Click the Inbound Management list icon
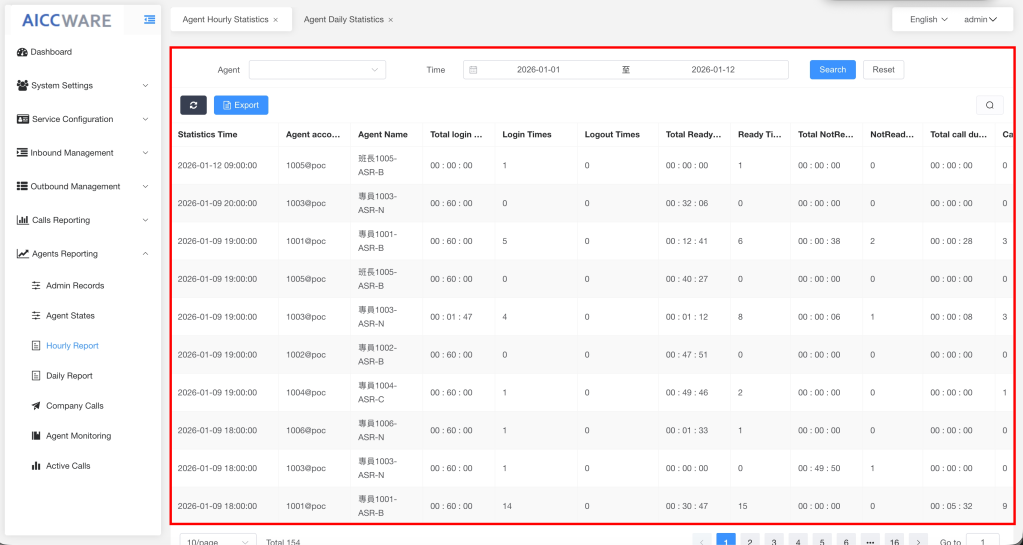1023x545 pixels. click(x=22, y=153)
